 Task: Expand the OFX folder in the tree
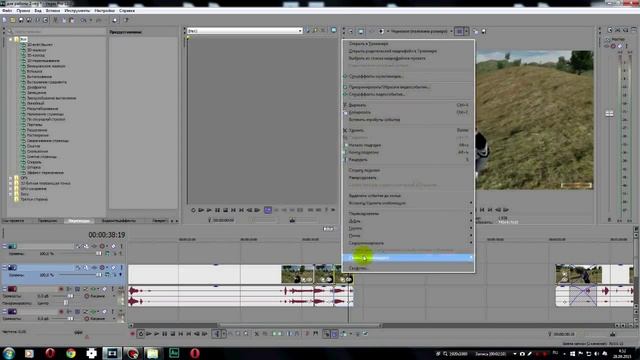tap(11, 178)
